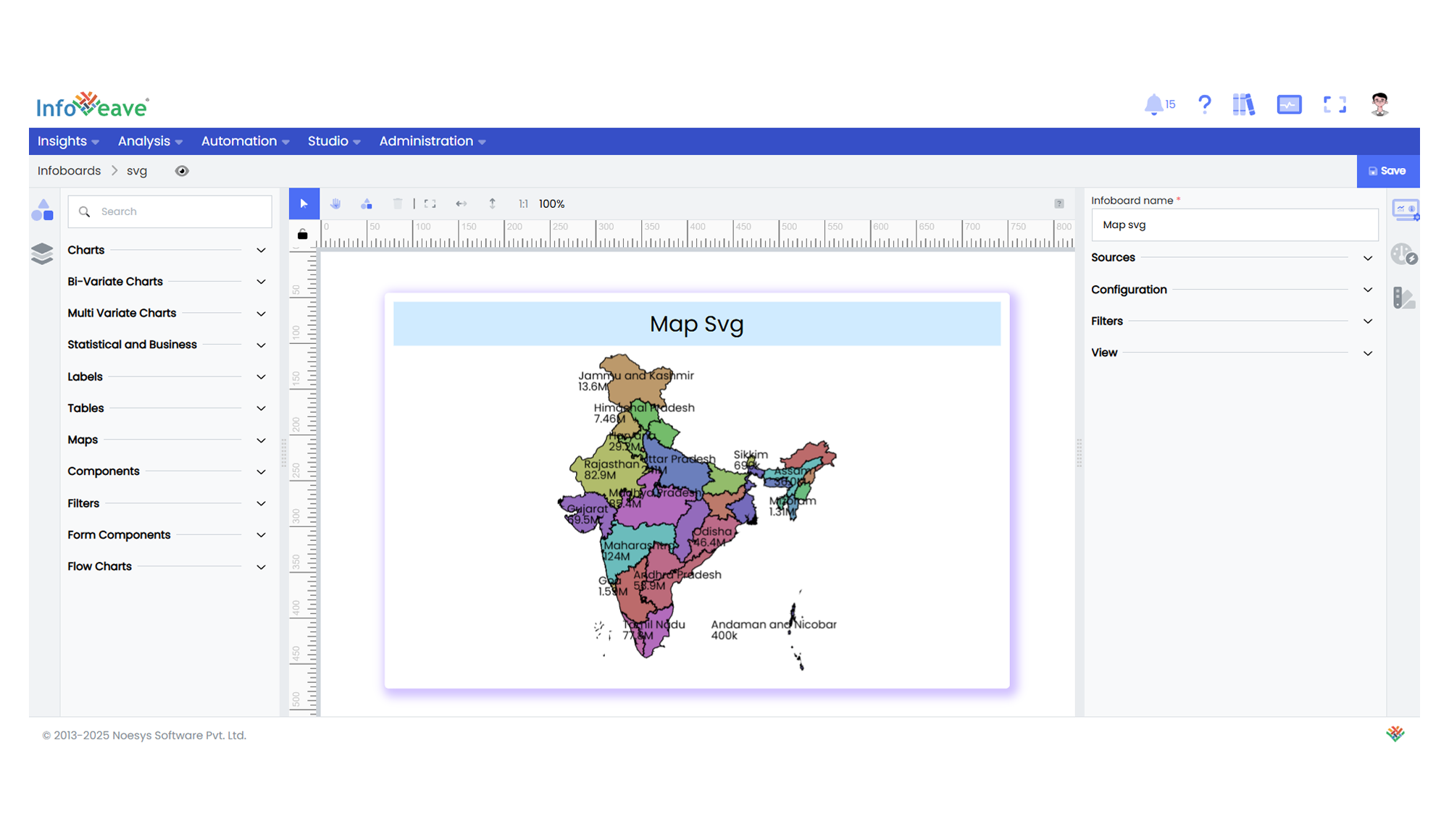Toggle fullscreen mode icon in header
Viewport: 1449px width, 840px height.
pos(1335,104)
